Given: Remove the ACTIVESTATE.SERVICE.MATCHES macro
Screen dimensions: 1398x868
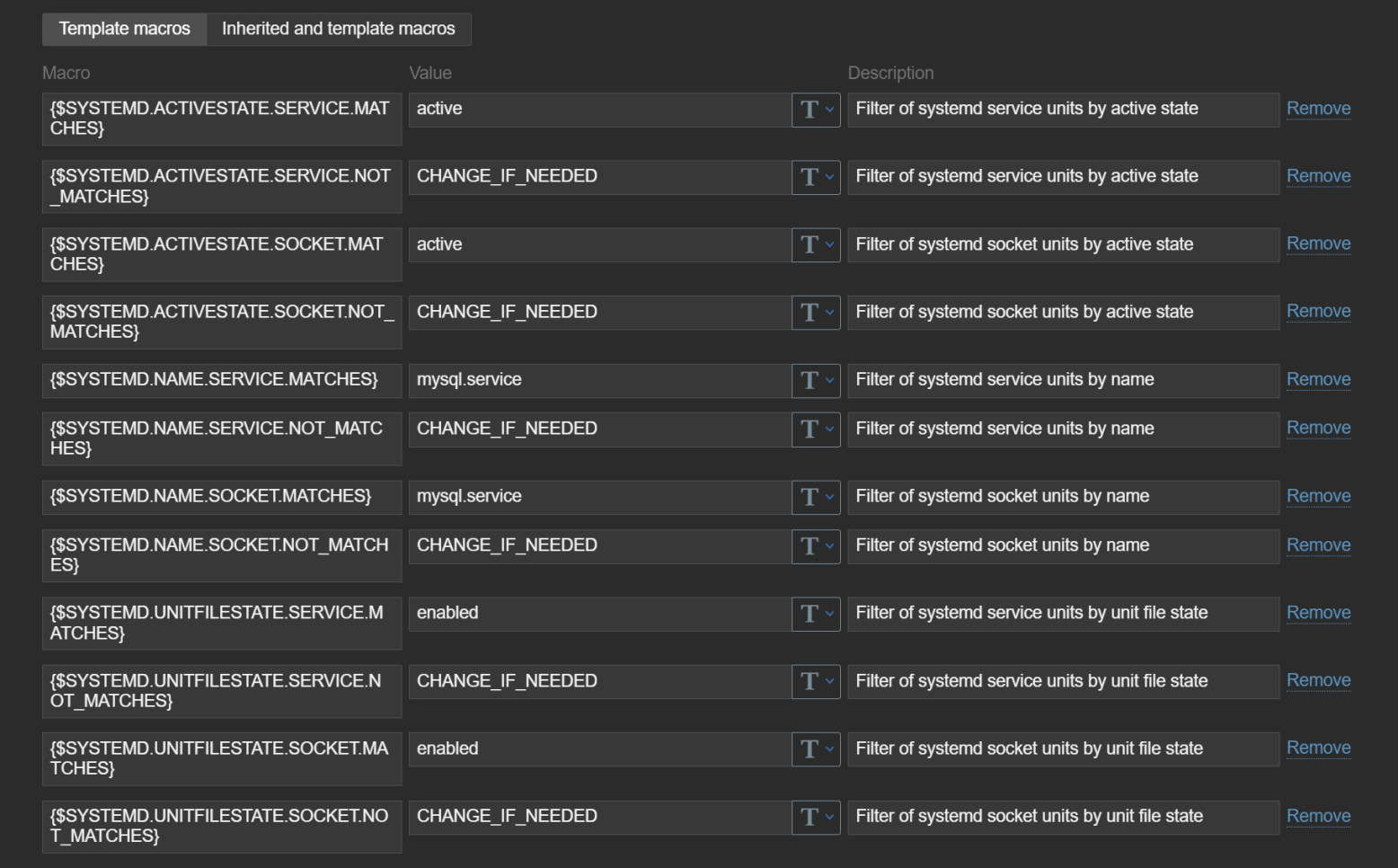Looking at the screenshot, I should coord(1318,109).
